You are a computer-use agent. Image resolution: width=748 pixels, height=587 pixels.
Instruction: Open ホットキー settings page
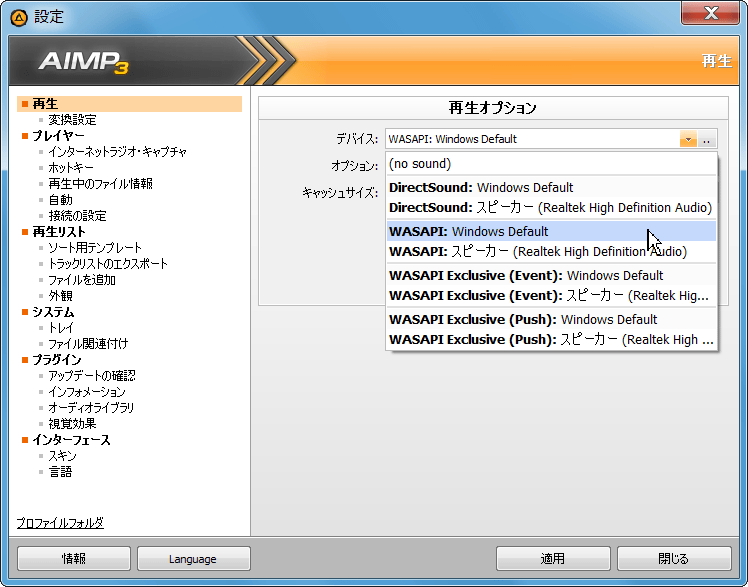pos(71,168)
